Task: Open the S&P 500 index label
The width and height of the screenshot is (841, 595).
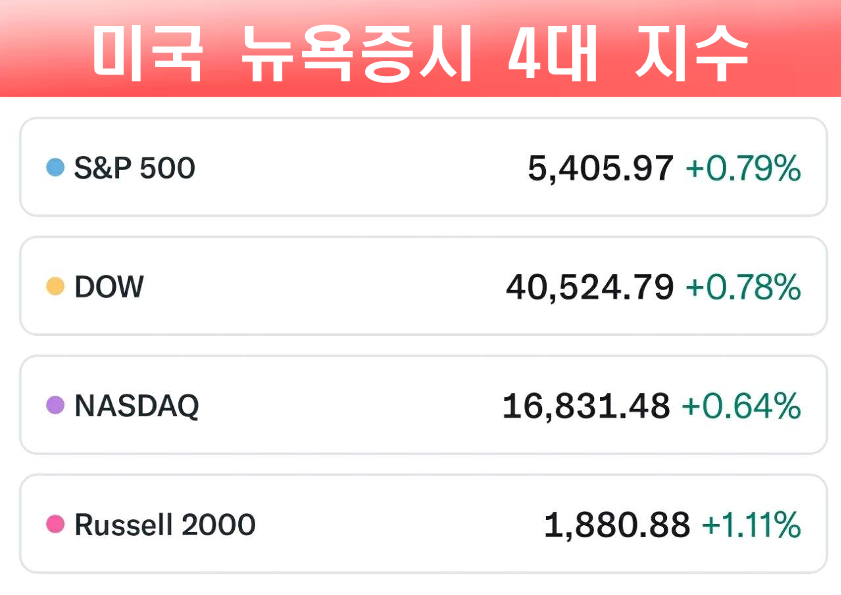Action: click(135, 168)
